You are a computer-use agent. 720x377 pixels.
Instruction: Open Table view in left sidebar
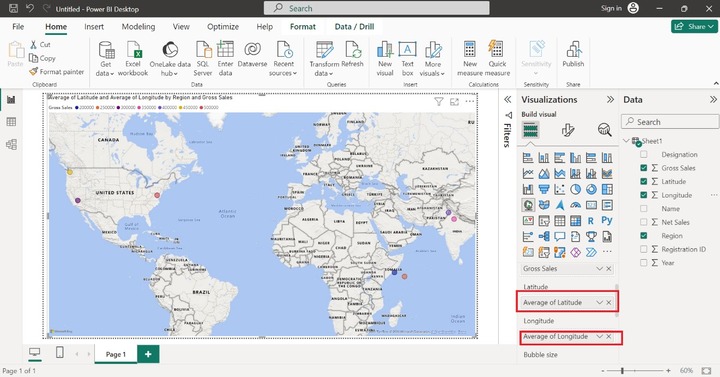click(11, 122)
